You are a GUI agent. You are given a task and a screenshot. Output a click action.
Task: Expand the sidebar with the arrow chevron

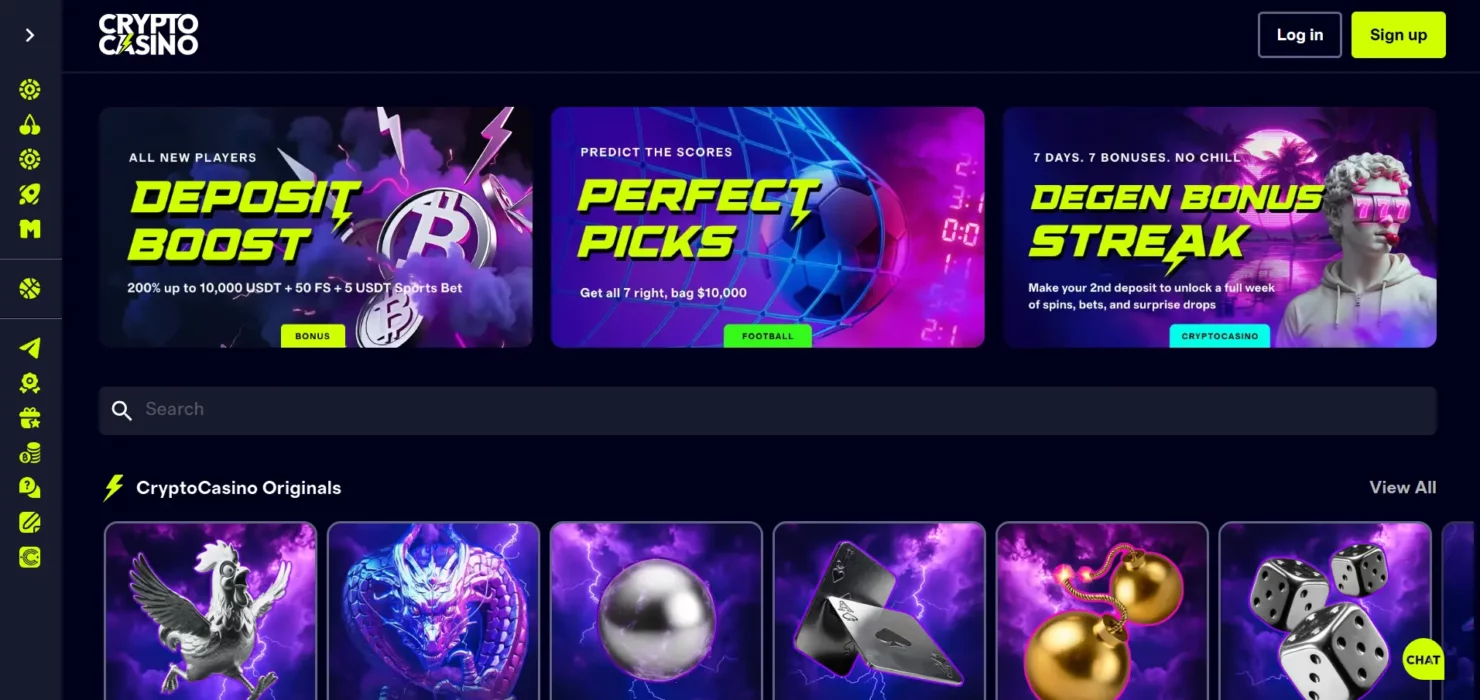[30, 35]
